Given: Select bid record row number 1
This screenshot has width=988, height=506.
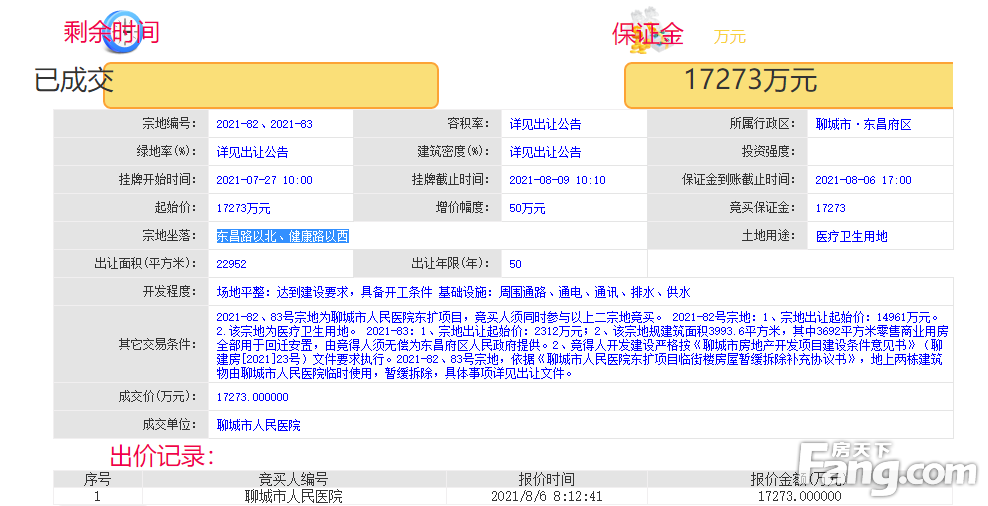Looking at the screenshot, I should pyautogui.click(x=97, y=496).
